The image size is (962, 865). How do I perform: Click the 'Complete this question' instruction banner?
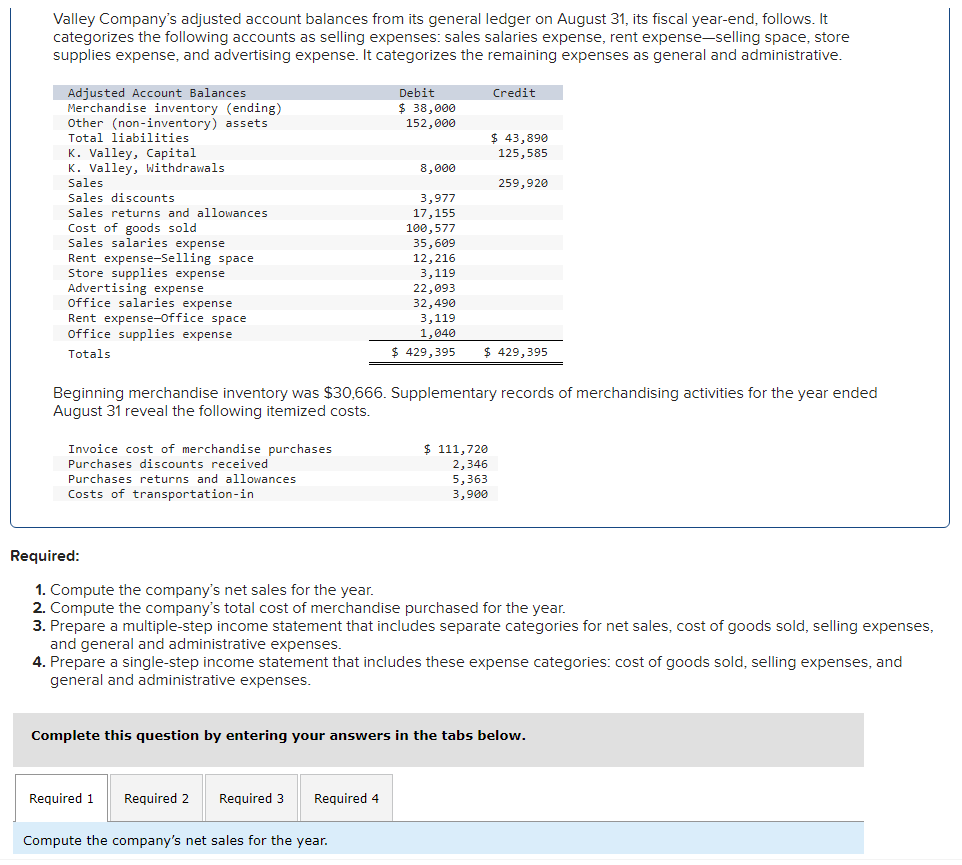(438, 739)
